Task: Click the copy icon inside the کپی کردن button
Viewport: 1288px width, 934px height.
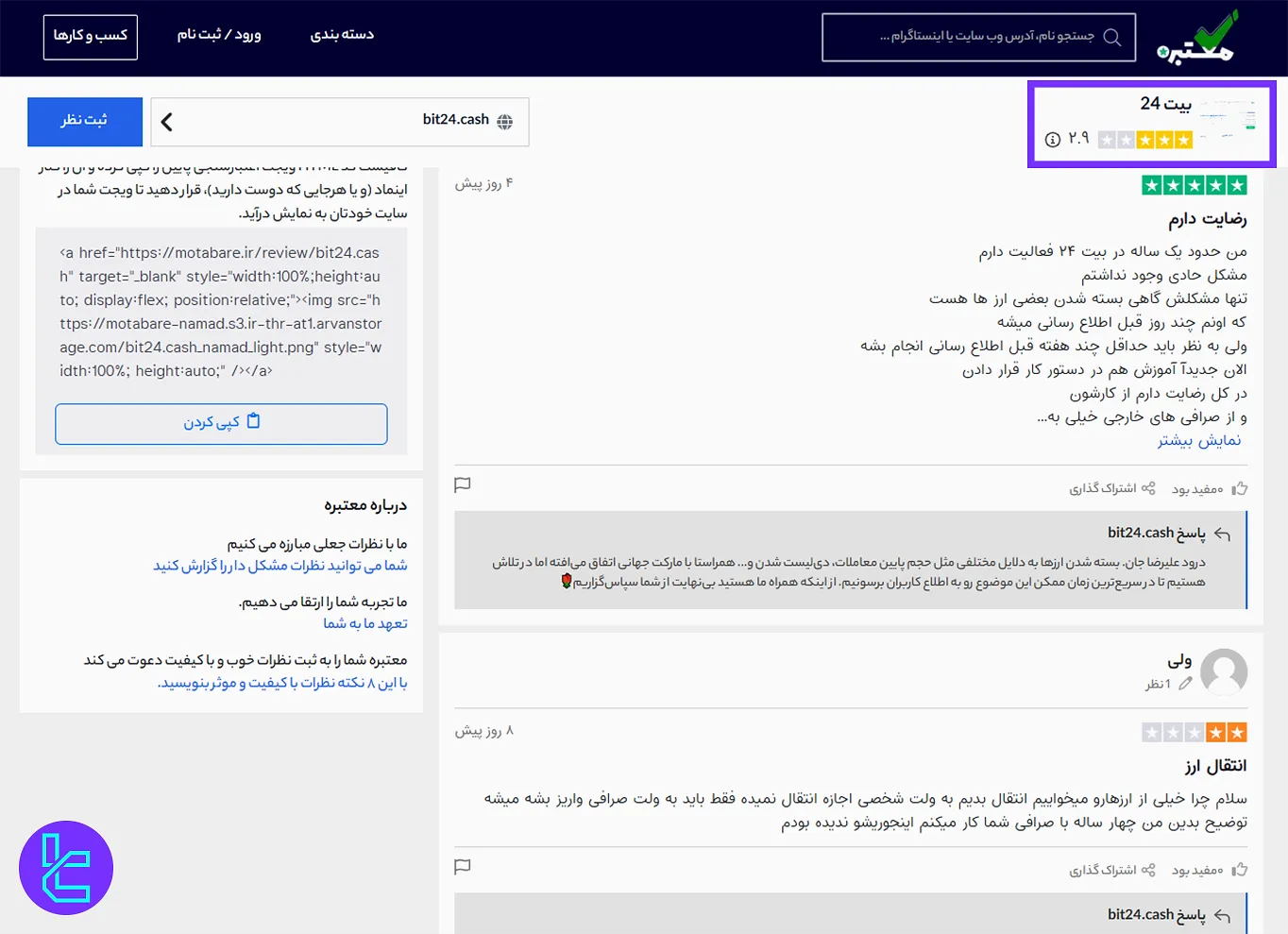Action: coord(253,421)
